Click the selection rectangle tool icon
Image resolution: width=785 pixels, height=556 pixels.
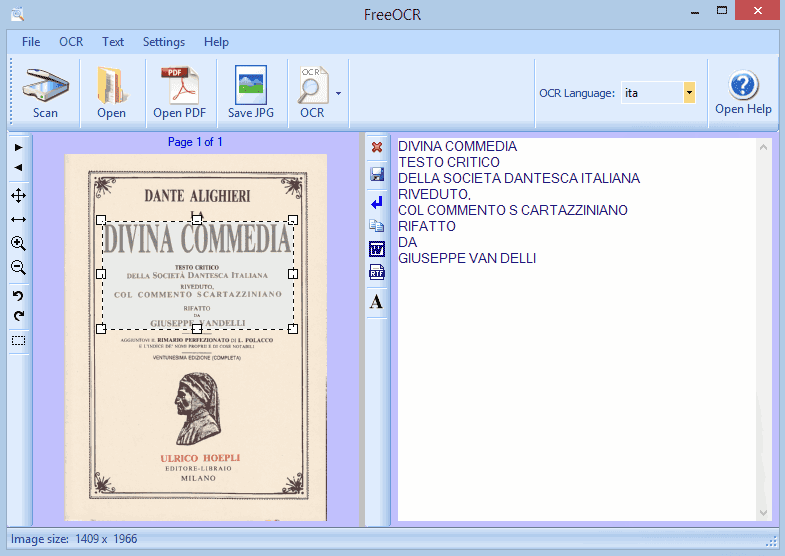coord(19,341)
